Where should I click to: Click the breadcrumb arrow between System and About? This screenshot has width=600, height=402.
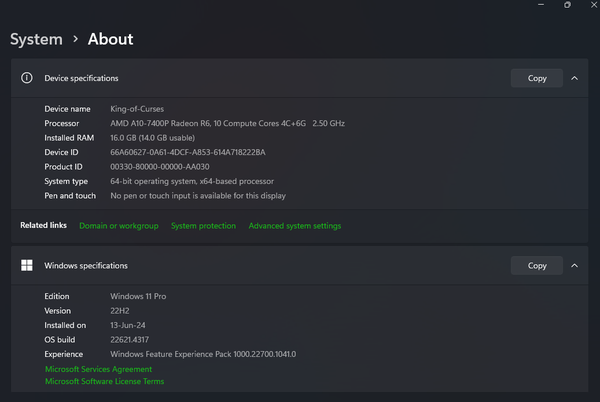(x=75, y=40)
